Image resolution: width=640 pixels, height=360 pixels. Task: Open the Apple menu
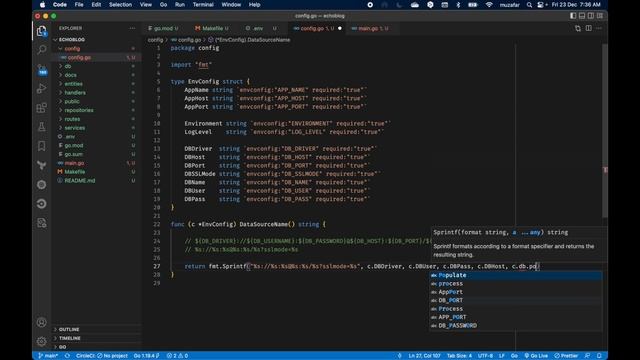[42, 5]
